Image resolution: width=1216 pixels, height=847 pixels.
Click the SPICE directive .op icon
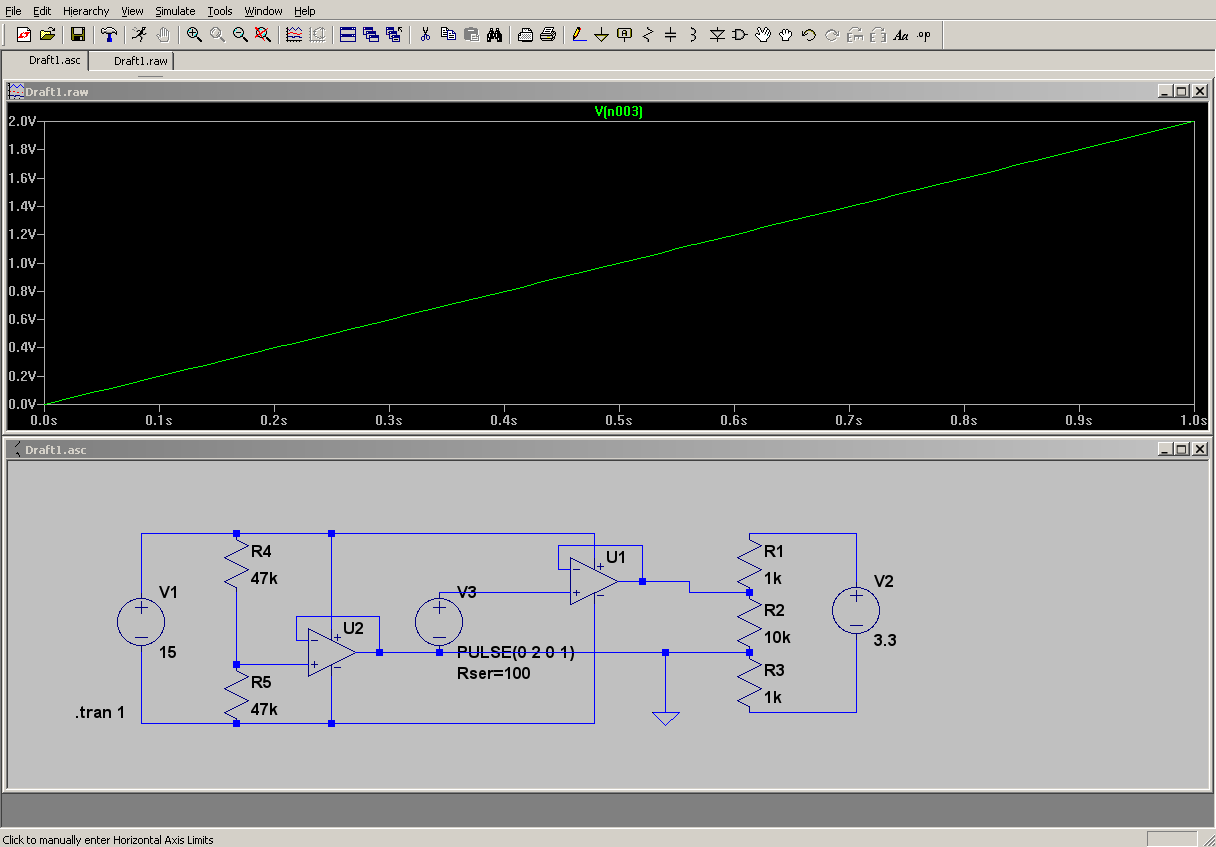(x=923, y=35)
